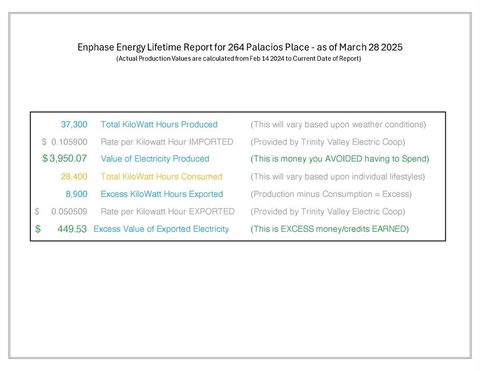Image resolution: width=480 pixels, height=371 pixels.
Task: Click the individual lifestyles note
Action: pyautogui.click(x=338, y=177)
